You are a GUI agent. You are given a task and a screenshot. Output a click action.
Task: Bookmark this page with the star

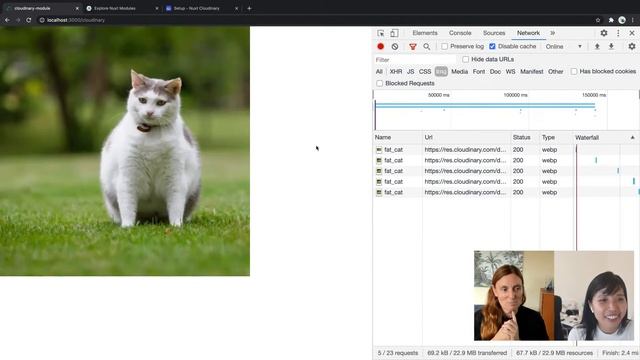click(598, 20)
